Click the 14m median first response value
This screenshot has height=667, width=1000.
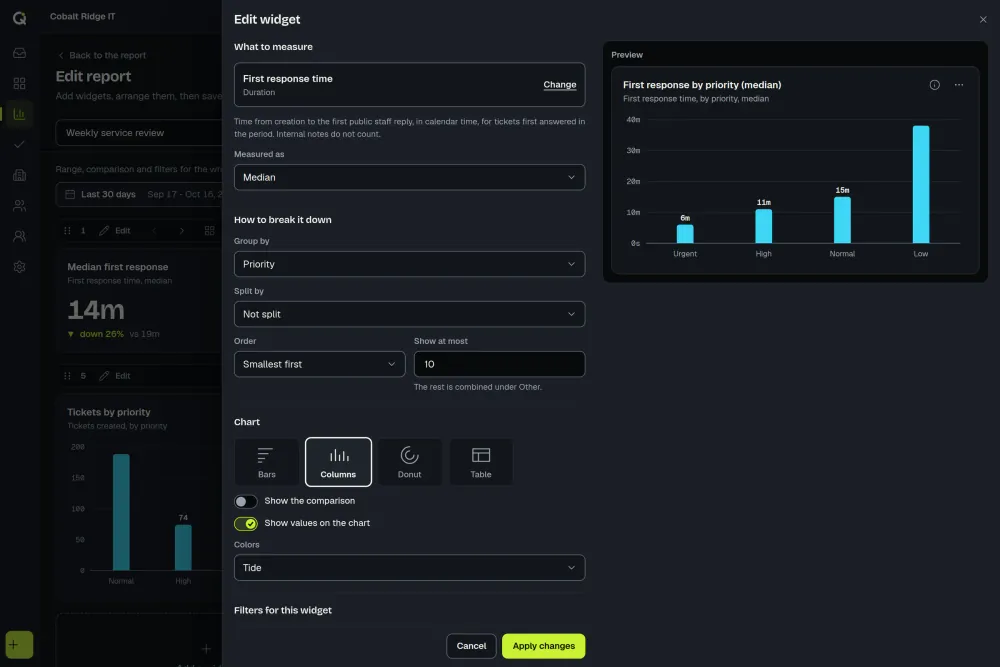pyautogui.click(x=96, y=310)
